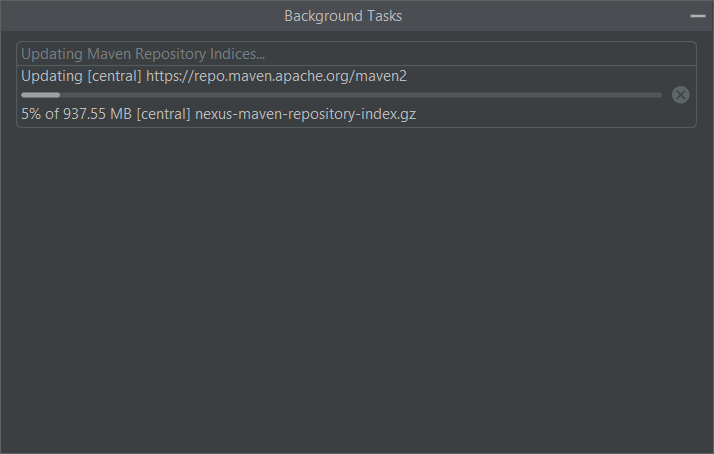Click the nexus-maven-repository-index.gz filename
Image resolution: width=714 pixels, height=454 pixels.
(x=305, y=114)
